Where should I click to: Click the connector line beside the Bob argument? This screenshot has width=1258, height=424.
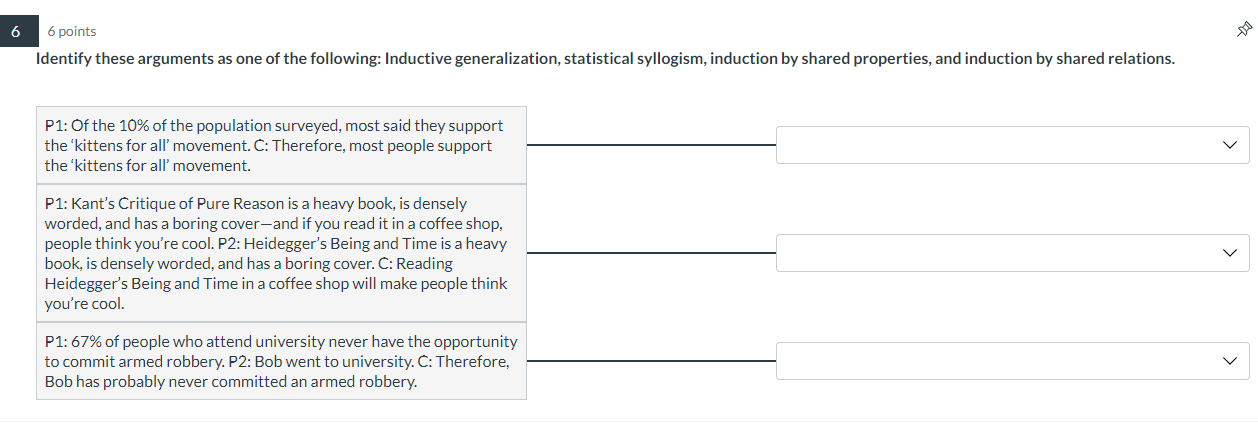click(651, 360)
